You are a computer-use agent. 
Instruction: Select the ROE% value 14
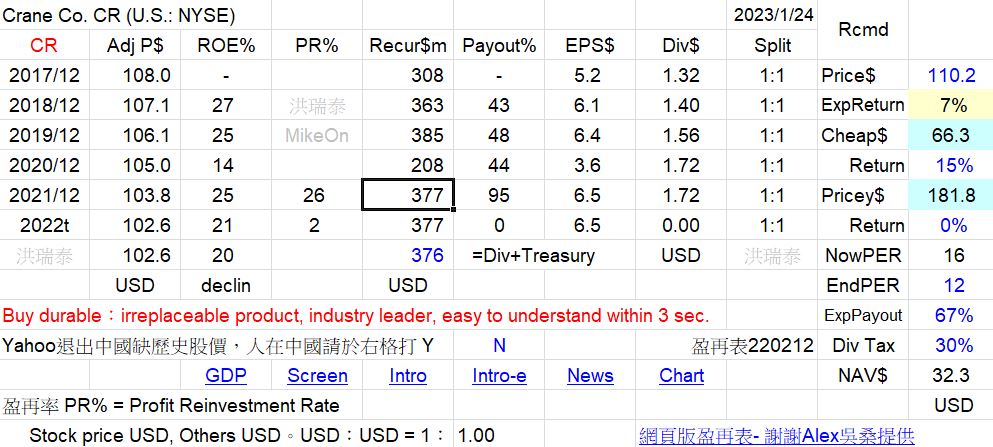225,165
